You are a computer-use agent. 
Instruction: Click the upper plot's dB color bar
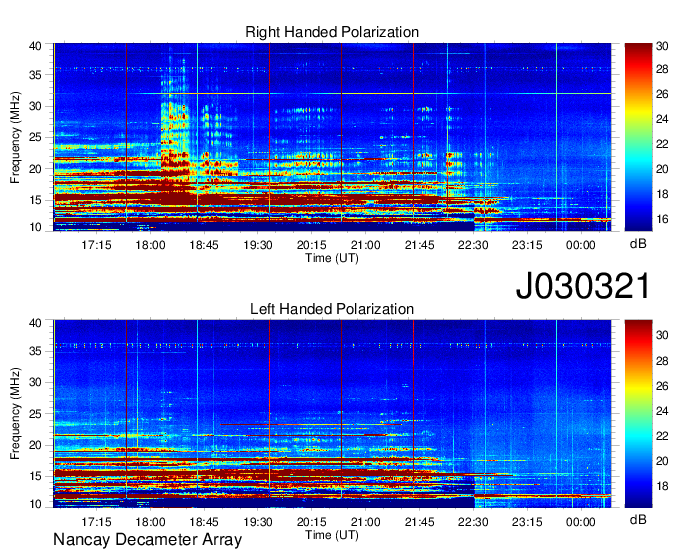pyautogui.click(x=638, y=137)
